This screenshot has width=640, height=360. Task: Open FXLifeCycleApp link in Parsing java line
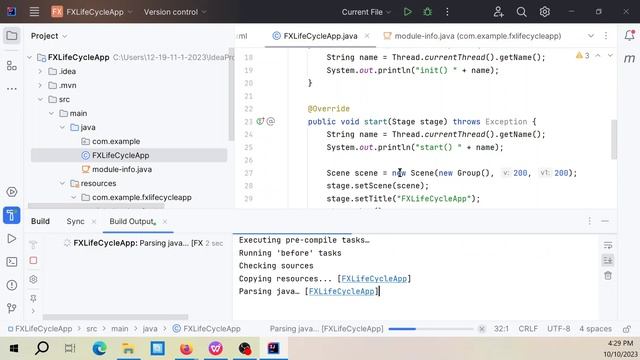coord(342,291)
